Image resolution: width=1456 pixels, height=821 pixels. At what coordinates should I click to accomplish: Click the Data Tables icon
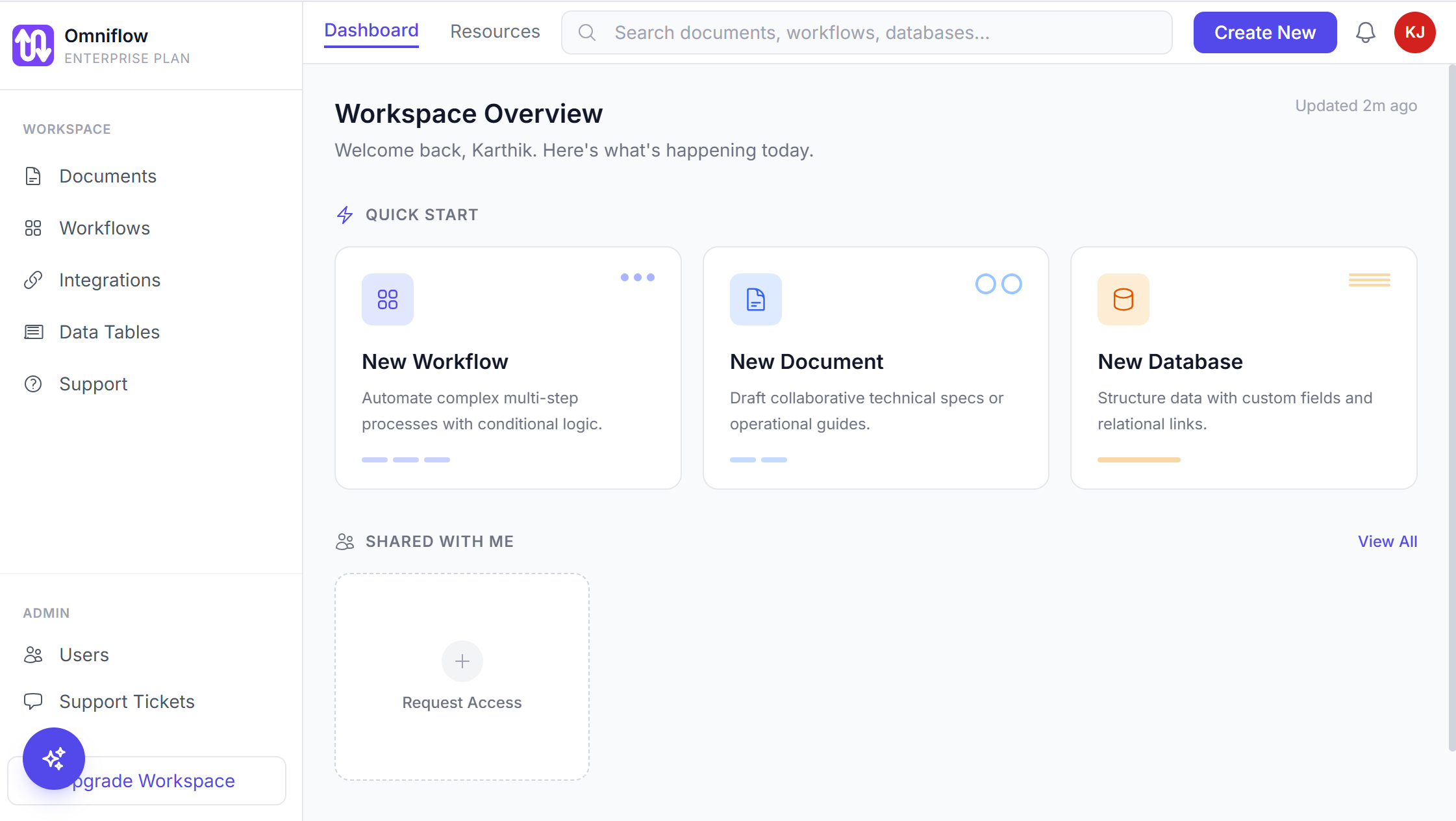click(x=33, y=332)
